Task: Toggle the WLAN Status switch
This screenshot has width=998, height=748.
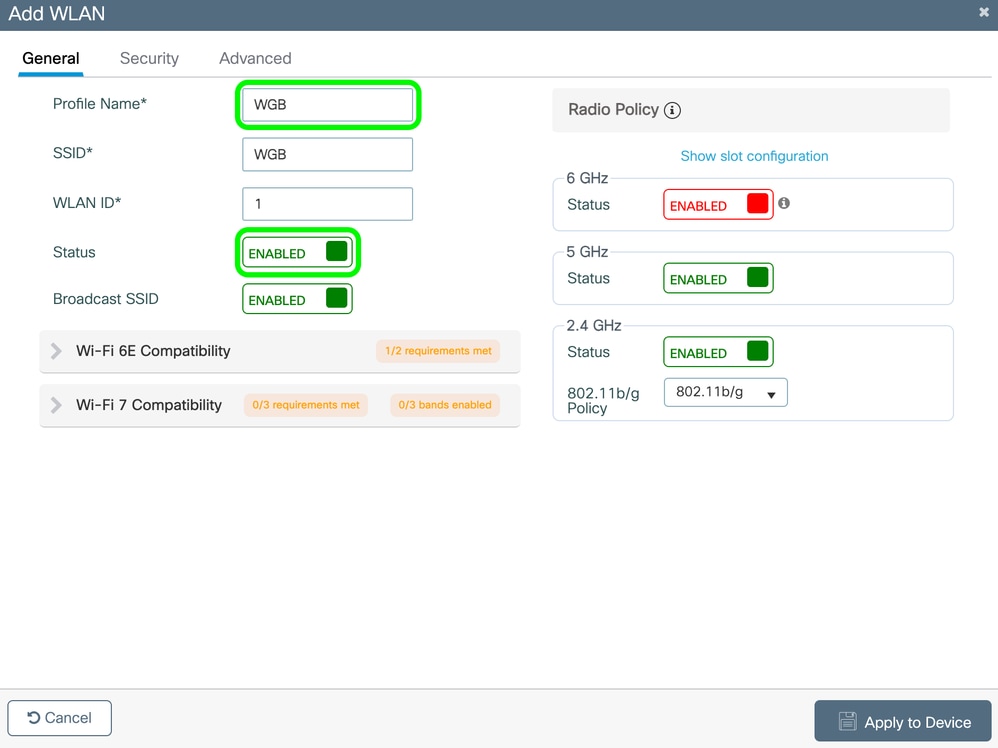Action: [297, 252]
